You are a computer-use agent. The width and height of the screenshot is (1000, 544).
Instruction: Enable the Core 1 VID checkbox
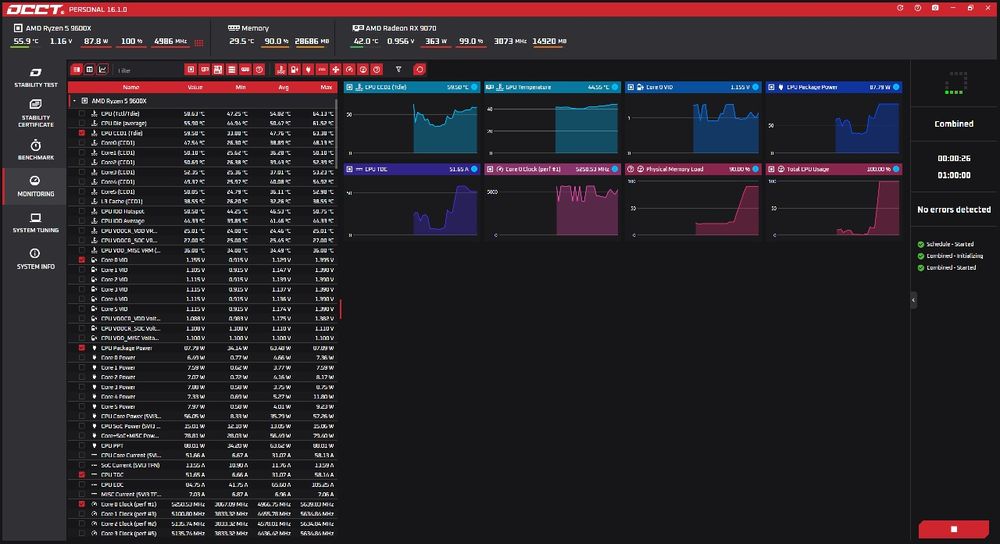[x=82, y=270]
